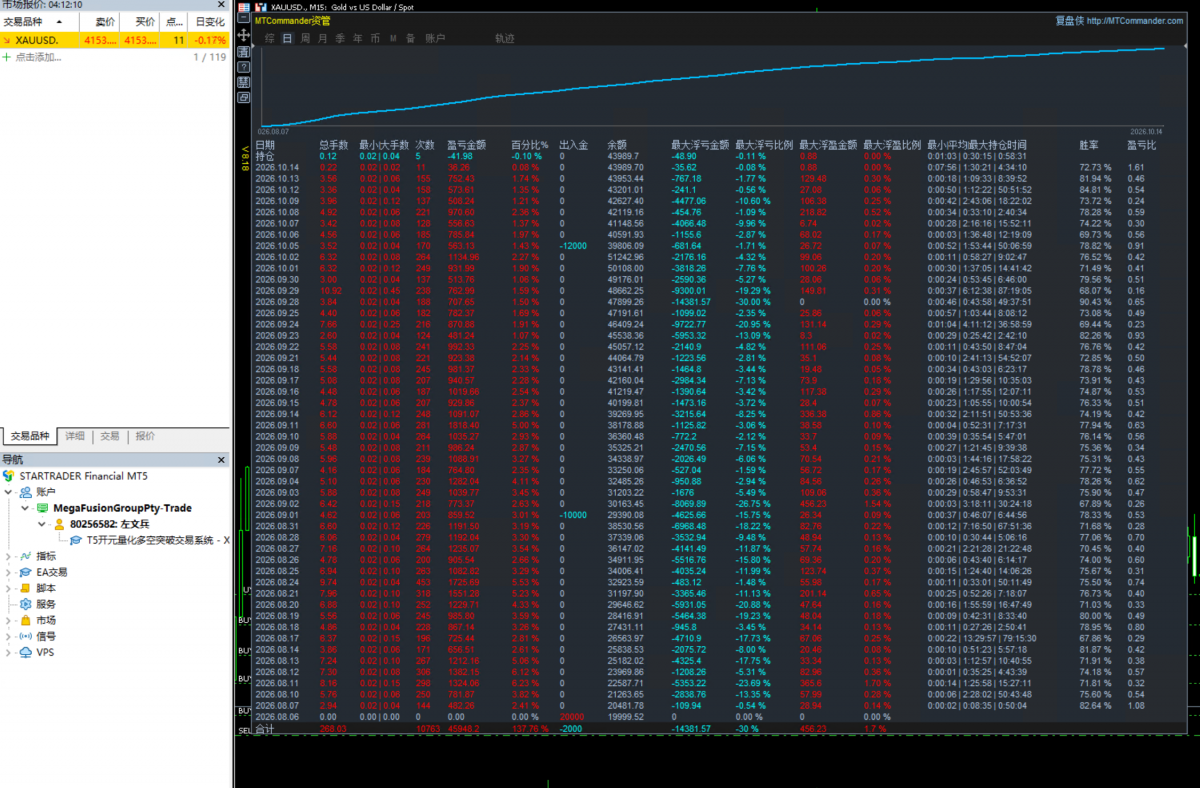The image size is (1200, 788).
Task: Click the 账户 accounts people icon
Action: [x=25, y=492]
